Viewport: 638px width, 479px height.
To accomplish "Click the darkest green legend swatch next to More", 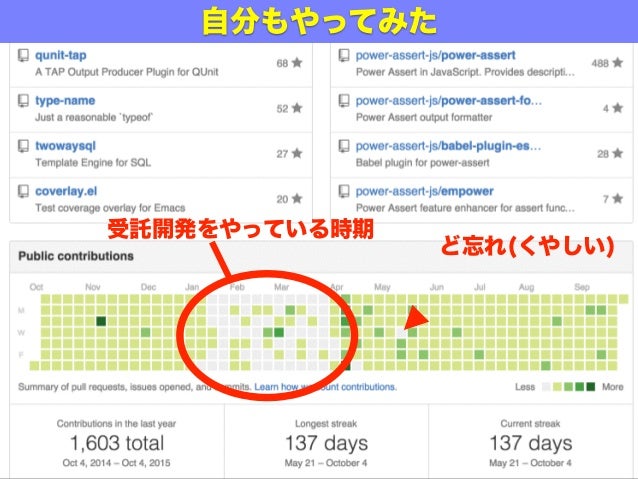I will pyautogui.click(x=590, y=387).
